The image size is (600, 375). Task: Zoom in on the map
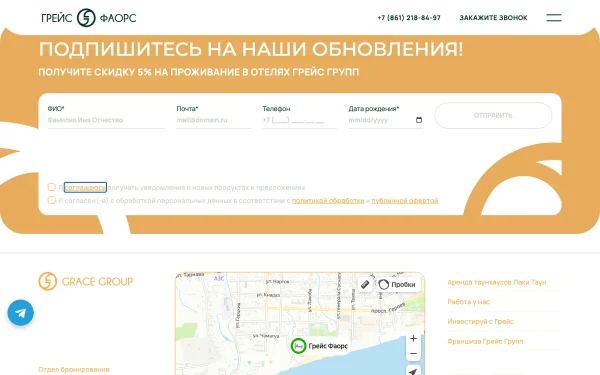click(x=413, y=339)
